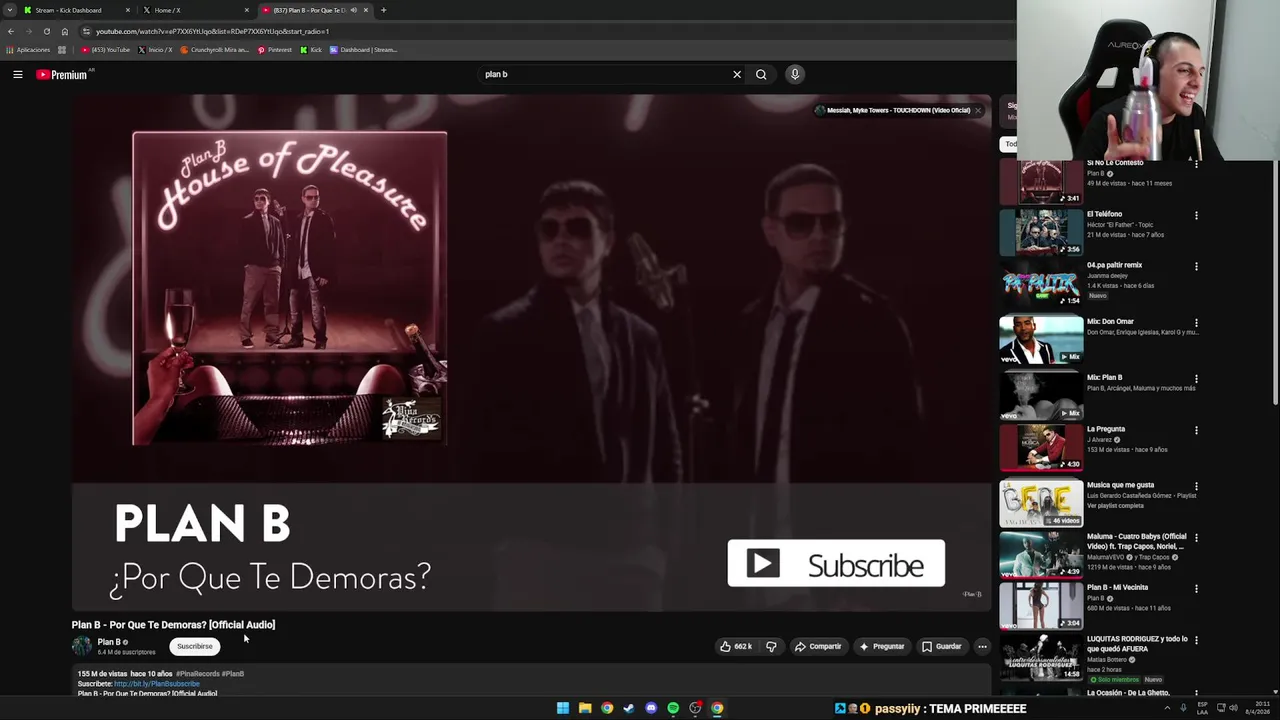Open the YouTube guide hamburger menu

(x=18, y=74)
